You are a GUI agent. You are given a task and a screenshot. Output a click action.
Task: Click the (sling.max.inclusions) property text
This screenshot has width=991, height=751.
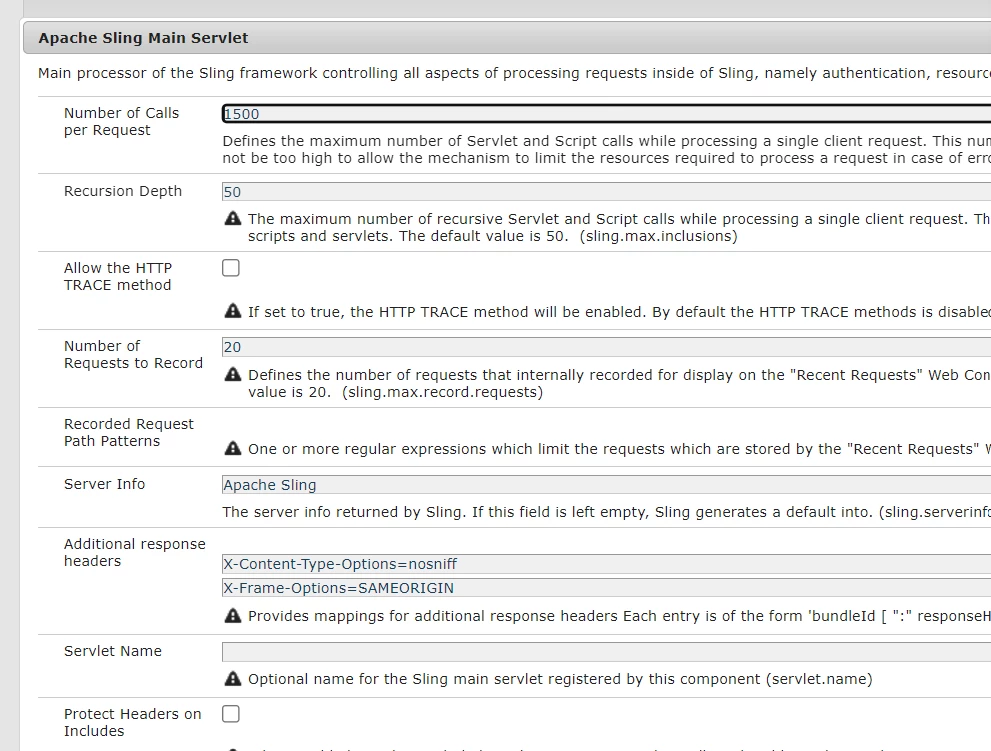(659, 236)
